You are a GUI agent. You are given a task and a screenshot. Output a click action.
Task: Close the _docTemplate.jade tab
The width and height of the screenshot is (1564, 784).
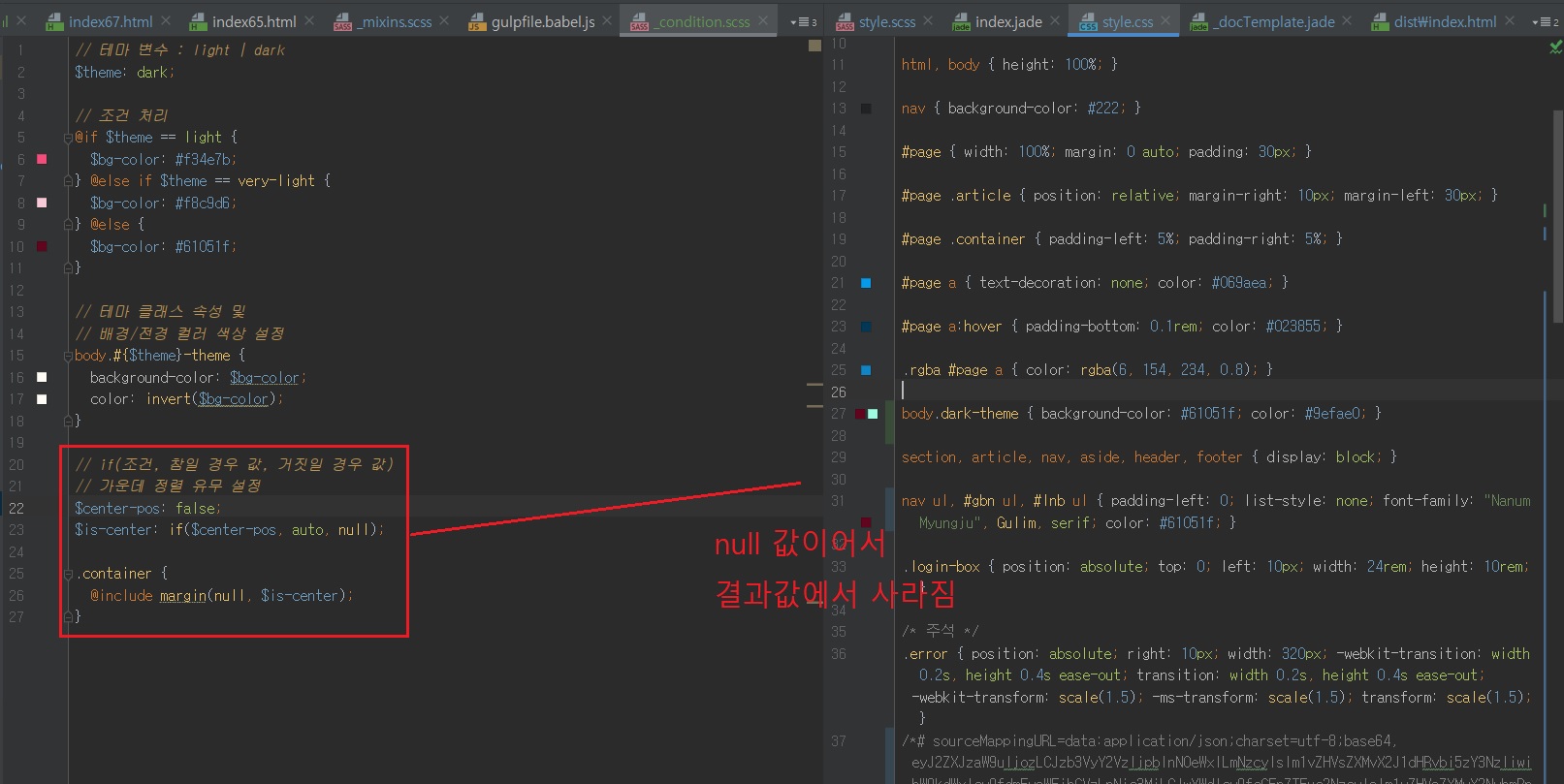pyautogui.click(x=1347, y=20)
